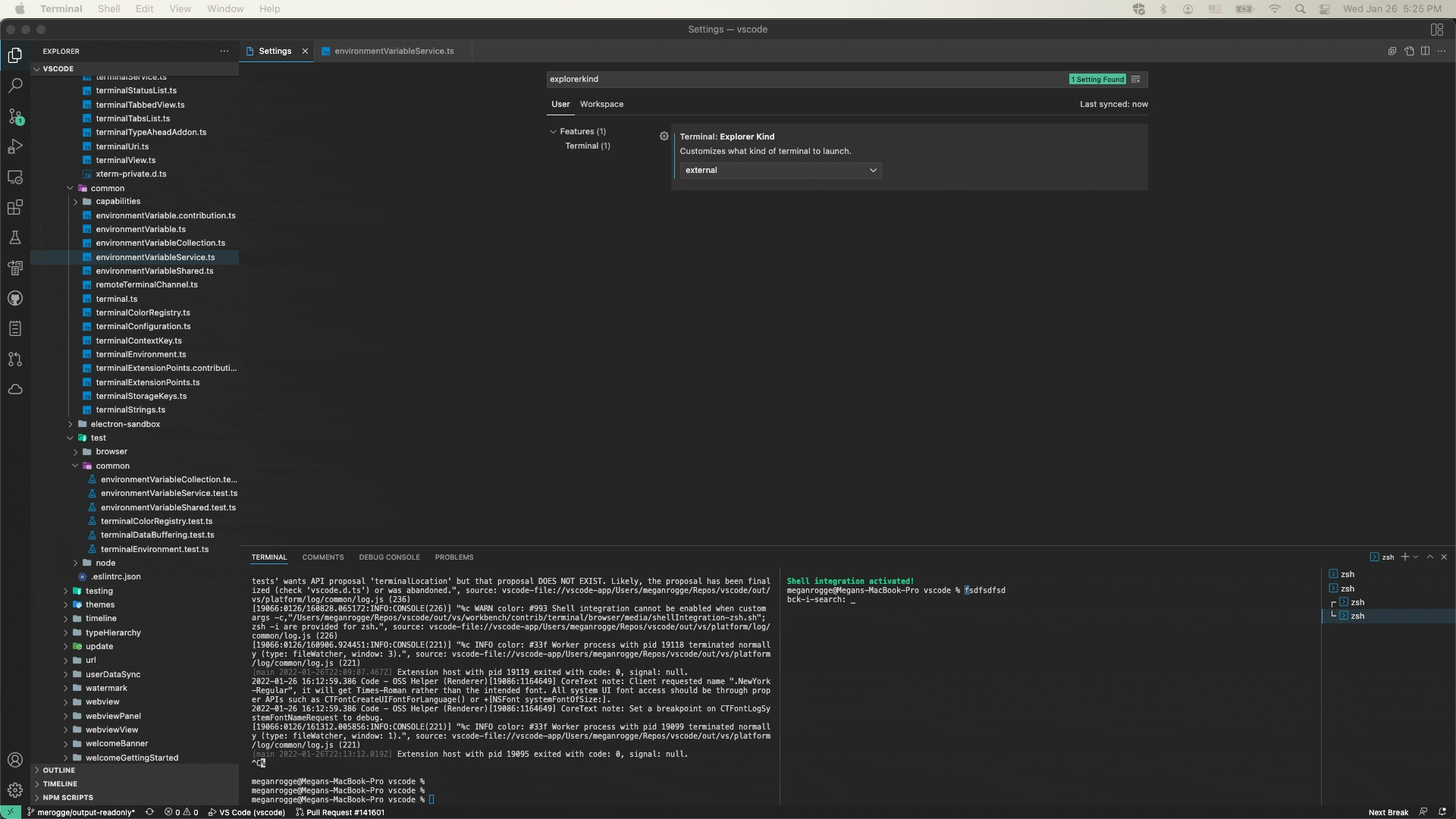Open the Search view
The width and height of the screenshot is (1456, 819).
point(15,86)
